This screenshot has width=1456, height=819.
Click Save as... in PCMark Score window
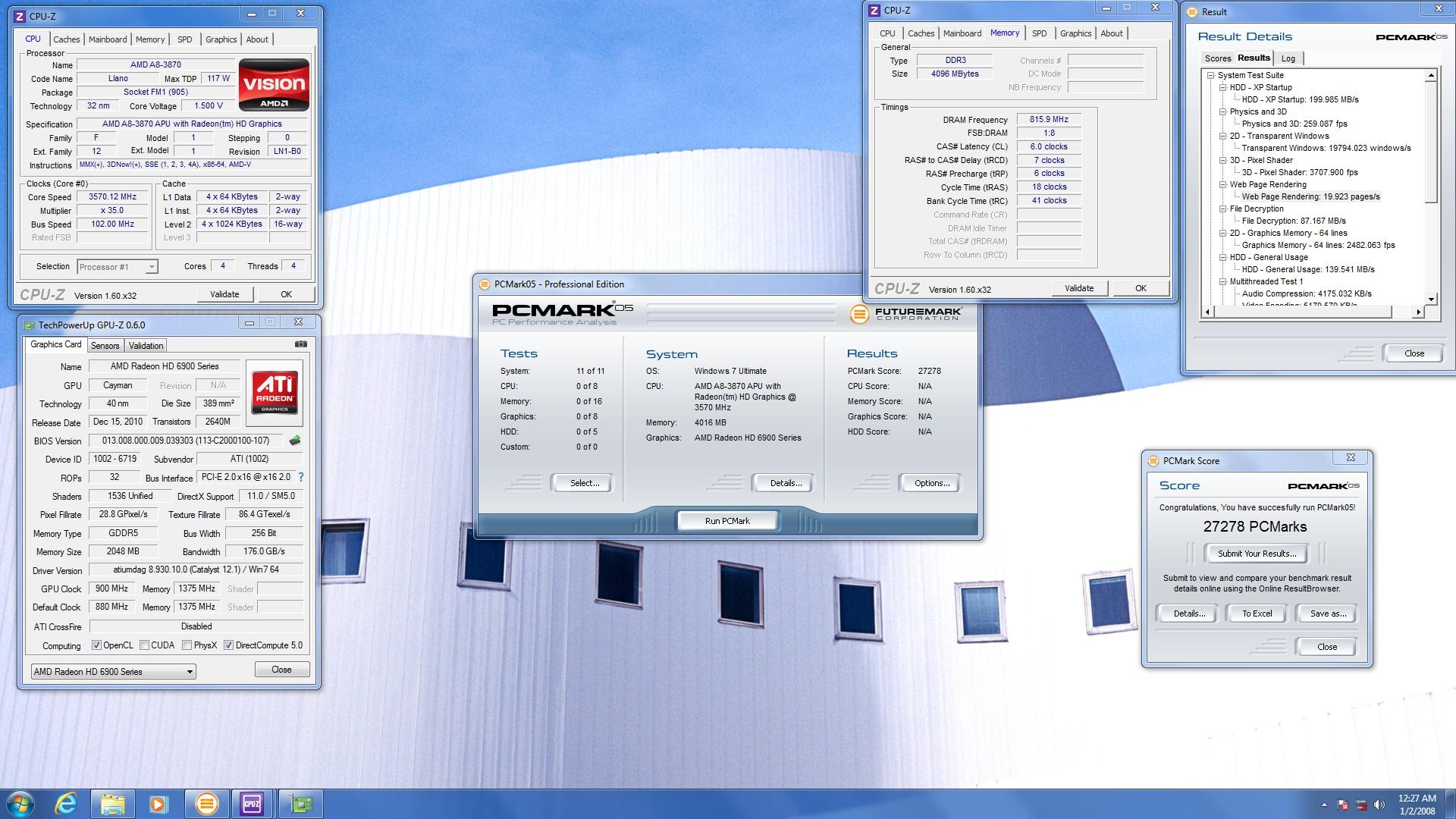[x=1328, y=613]
